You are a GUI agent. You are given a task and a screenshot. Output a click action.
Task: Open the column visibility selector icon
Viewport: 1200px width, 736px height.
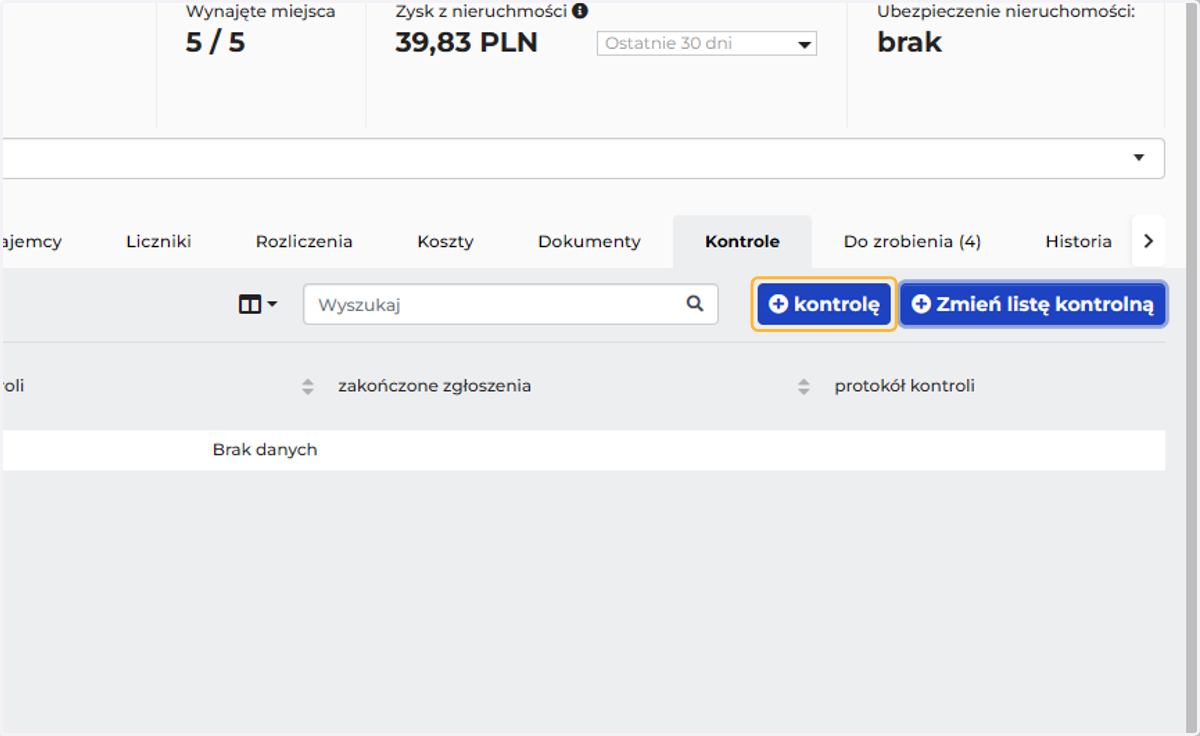pyautogui.click(x=257, y=305)
